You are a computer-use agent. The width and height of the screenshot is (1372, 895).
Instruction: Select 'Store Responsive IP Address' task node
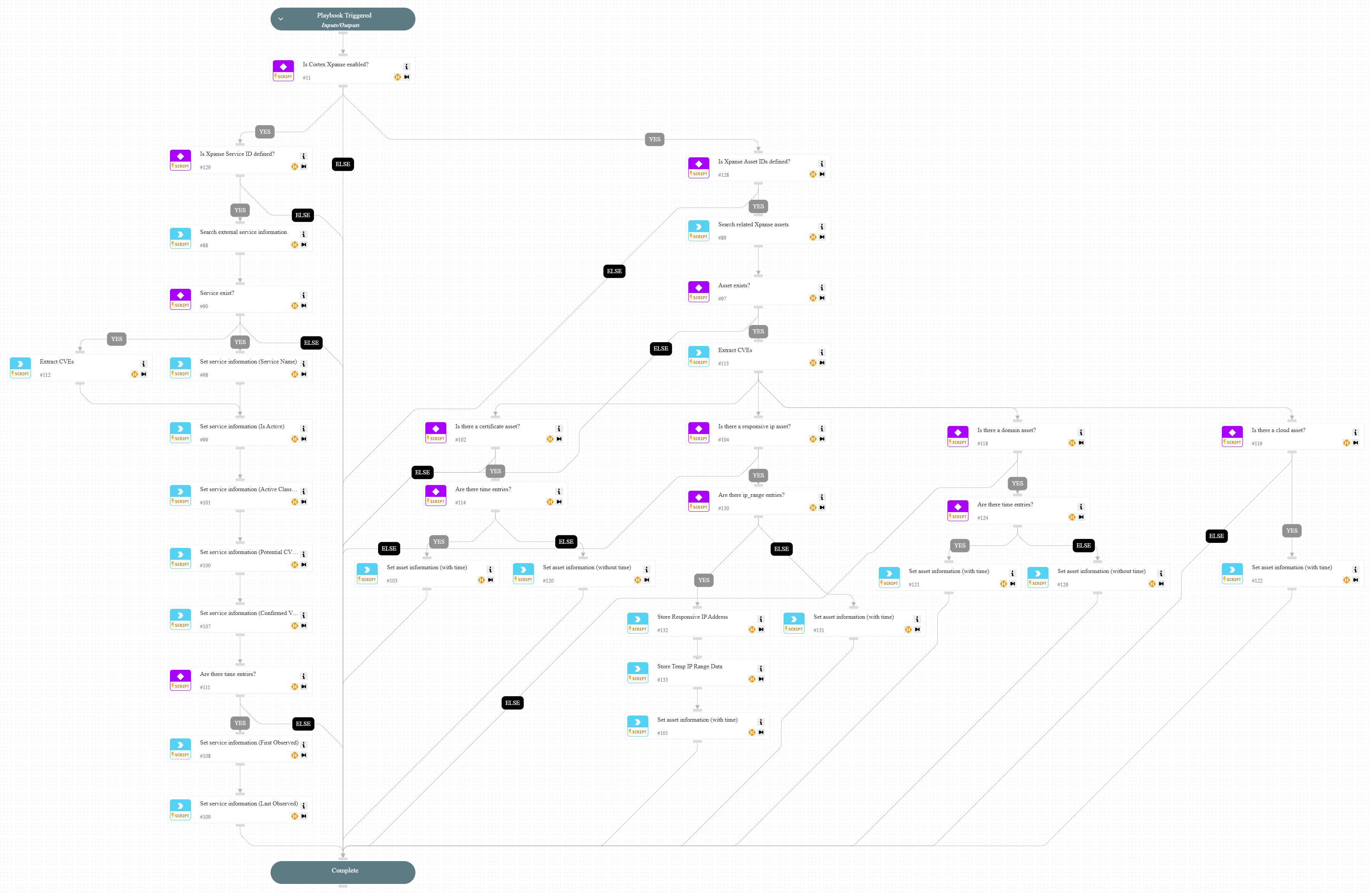coord(692,617)
